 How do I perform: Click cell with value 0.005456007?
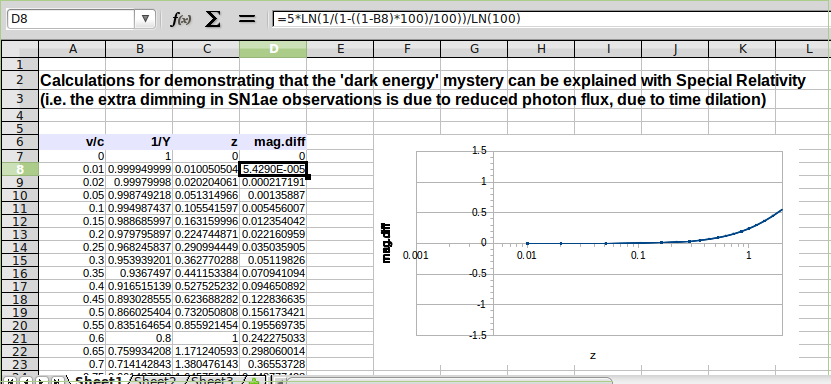click(273, 208)
